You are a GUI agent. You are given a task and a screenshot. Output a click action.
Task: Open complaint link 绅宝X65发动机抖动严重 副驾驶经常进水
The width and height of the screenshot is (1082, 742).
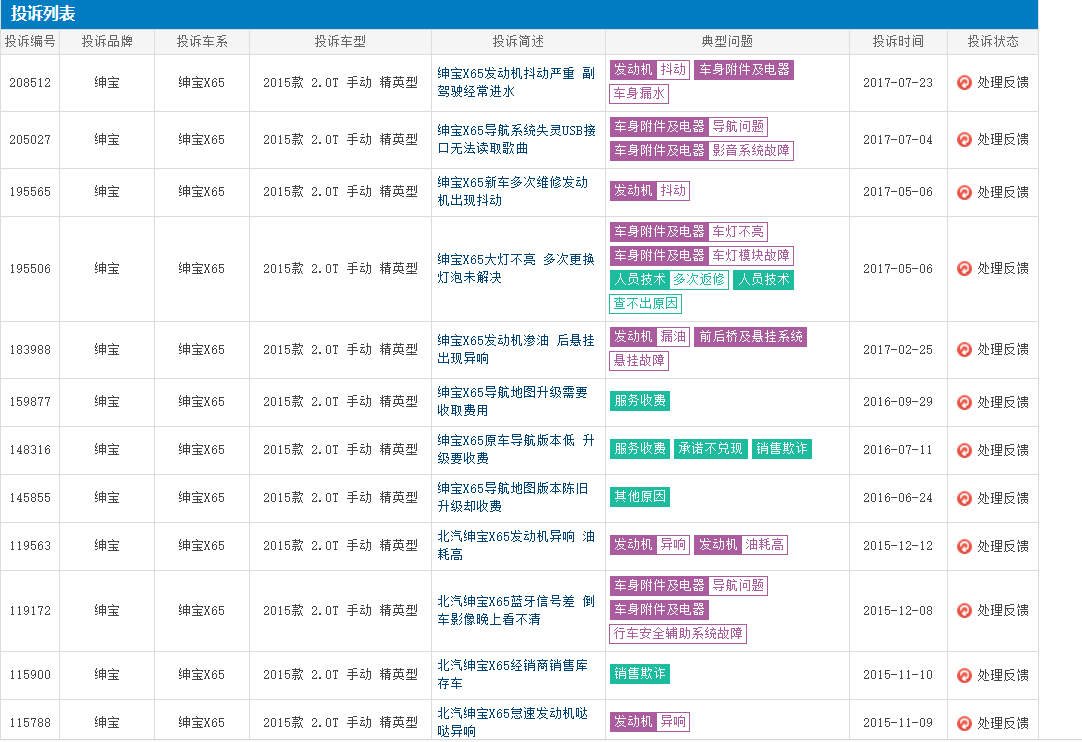click(x=516, y=82)
